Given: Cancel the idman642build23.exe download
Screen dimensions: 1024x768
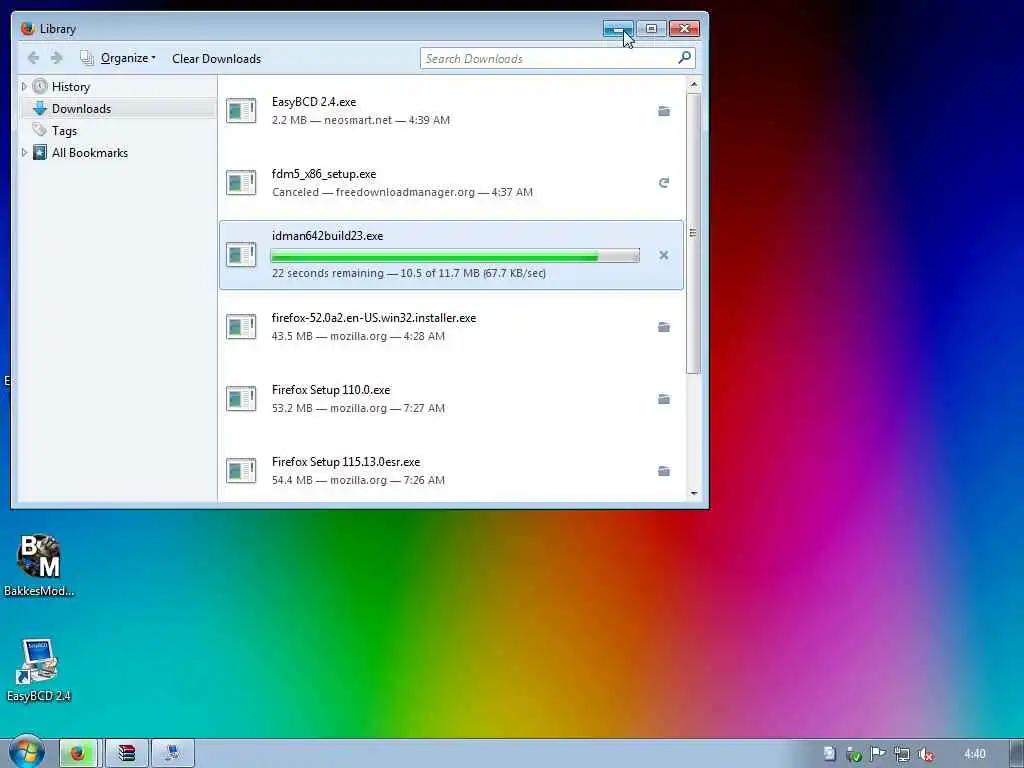Looking at the screenshot, I should 664,255.
